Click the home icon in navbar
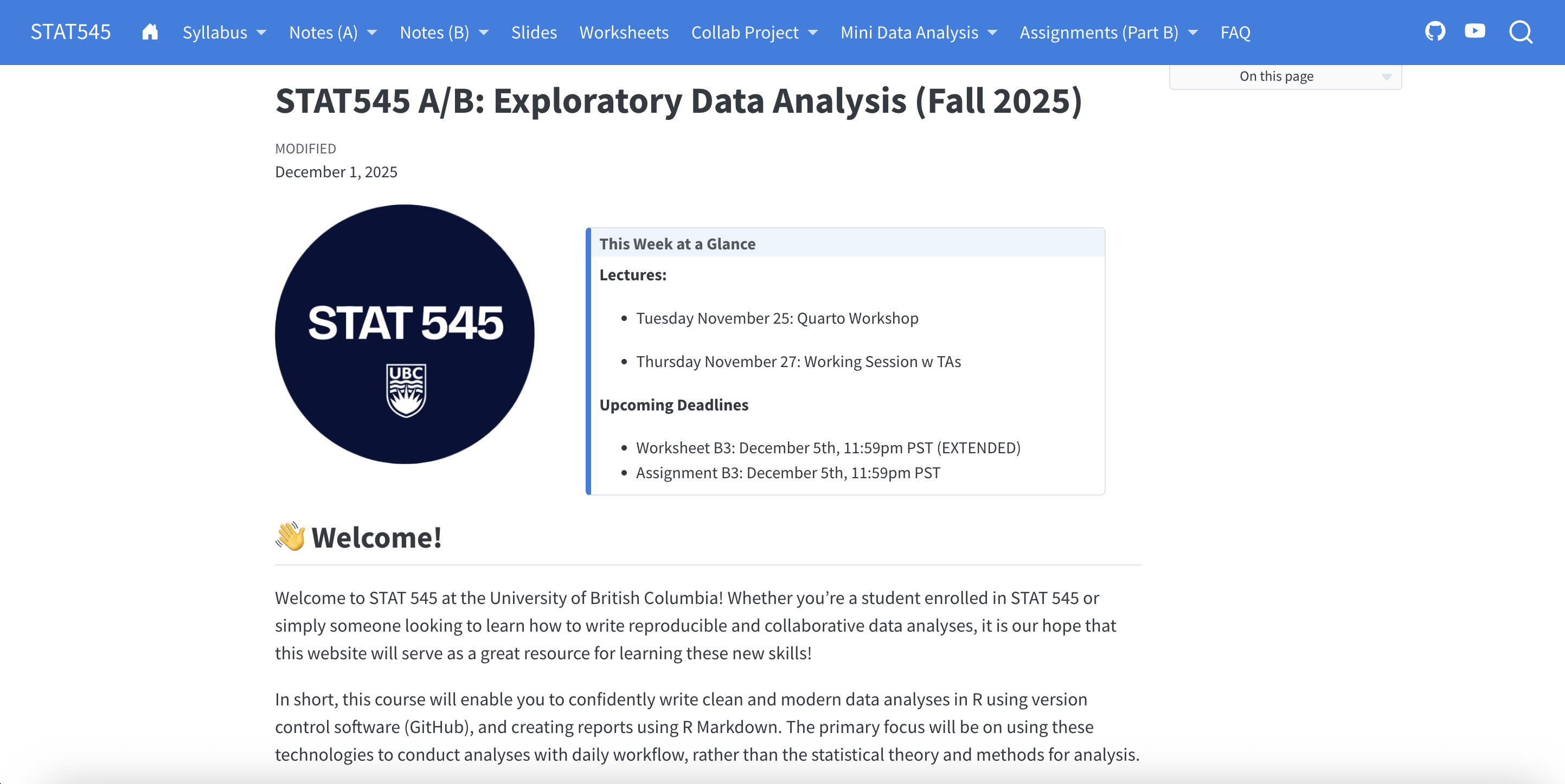Screen dimensions: 1565x784 pos(150,32)
